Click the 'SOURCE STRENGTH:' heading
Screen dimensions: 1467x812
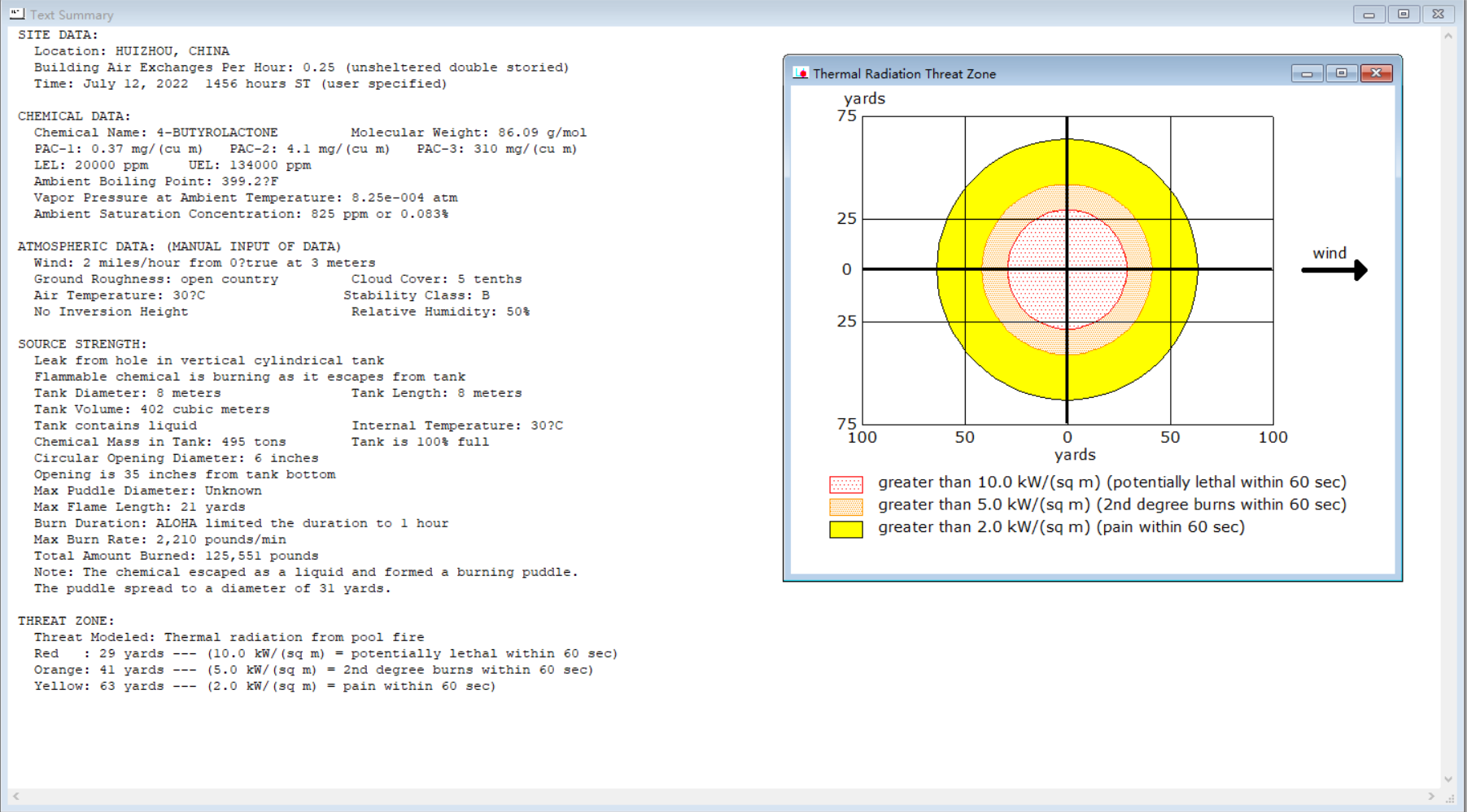coord(82,344)
